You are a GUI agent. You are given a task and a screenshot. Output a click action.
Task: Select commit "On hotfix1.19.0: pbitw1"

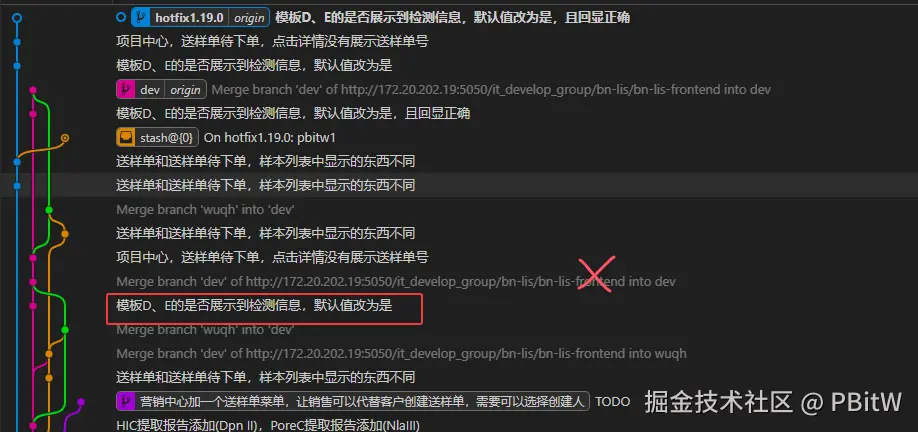tap(269, 138)
